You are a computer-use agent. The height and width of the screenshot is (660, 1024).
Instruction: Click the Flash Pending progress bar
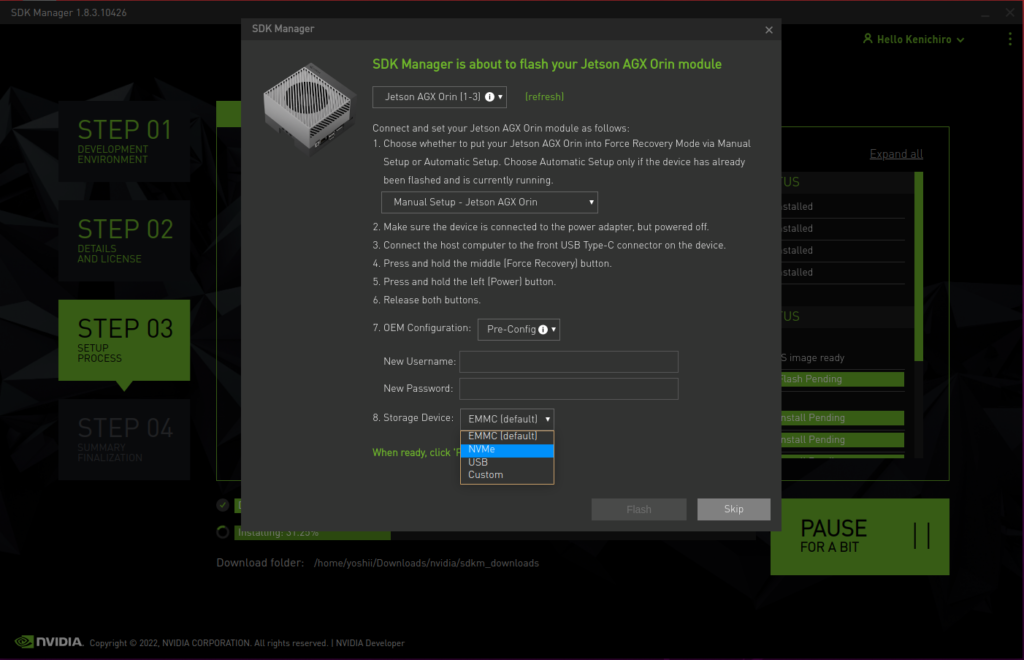[x=842, y=379]
